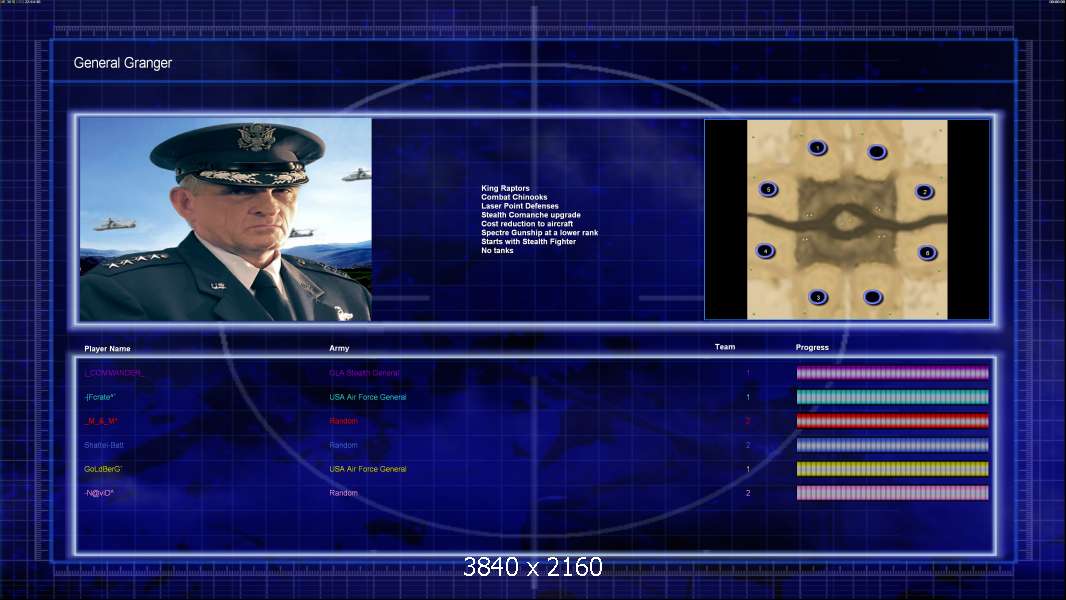
Task: Click the King Raptors ability line
Action: click(505, 188)
